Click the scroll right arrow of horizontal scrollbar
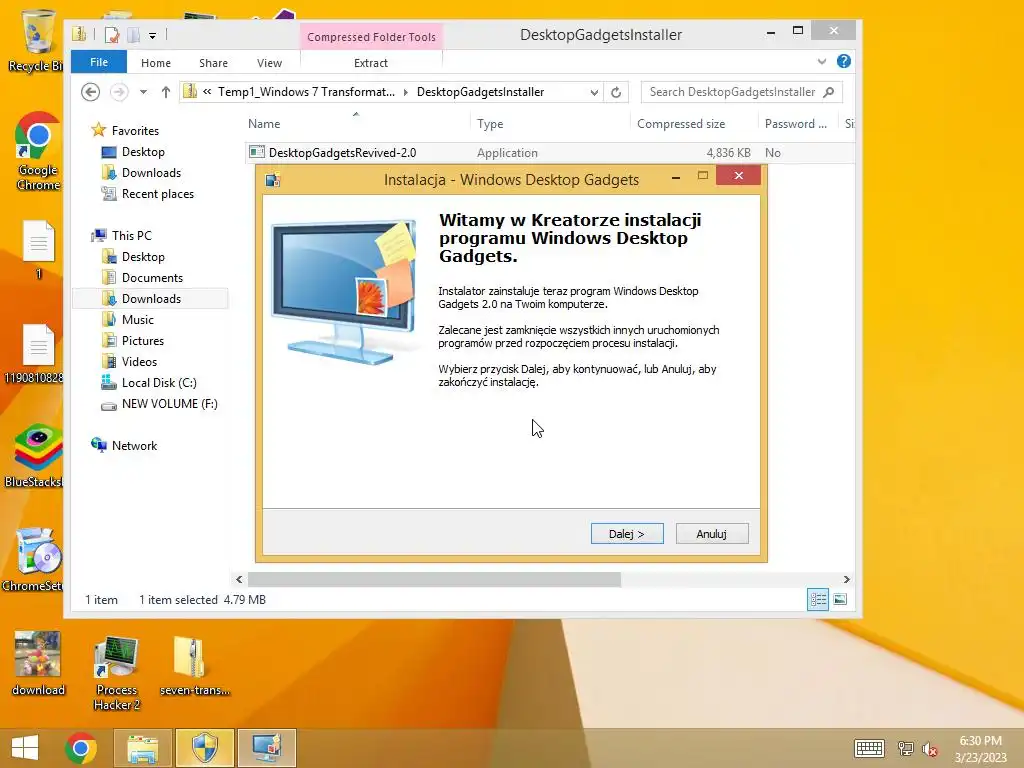The height and width of the screenshot is (768, 1024). (x=846, y=579)
